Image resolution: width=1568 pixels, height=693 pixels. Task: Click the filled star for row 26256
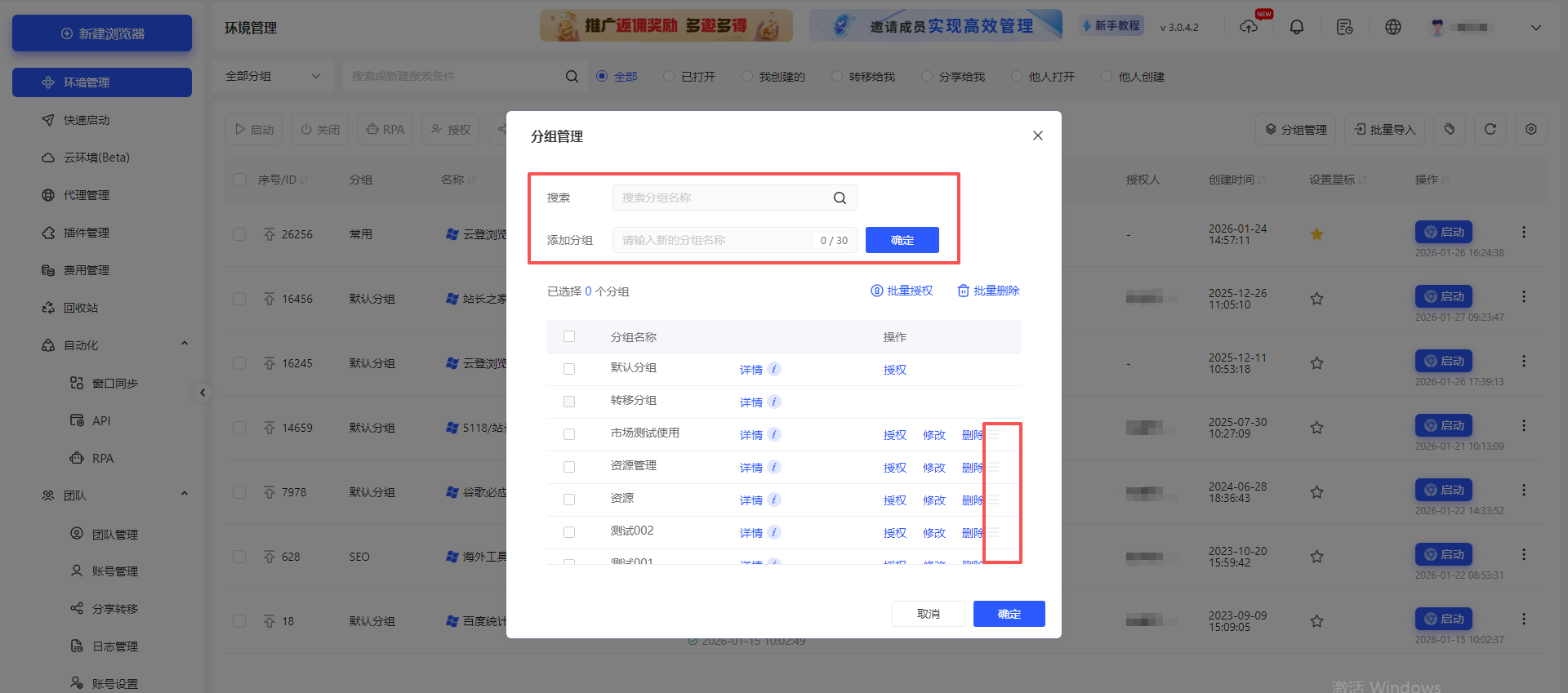pyautogui.click(x=1316, y=234)
